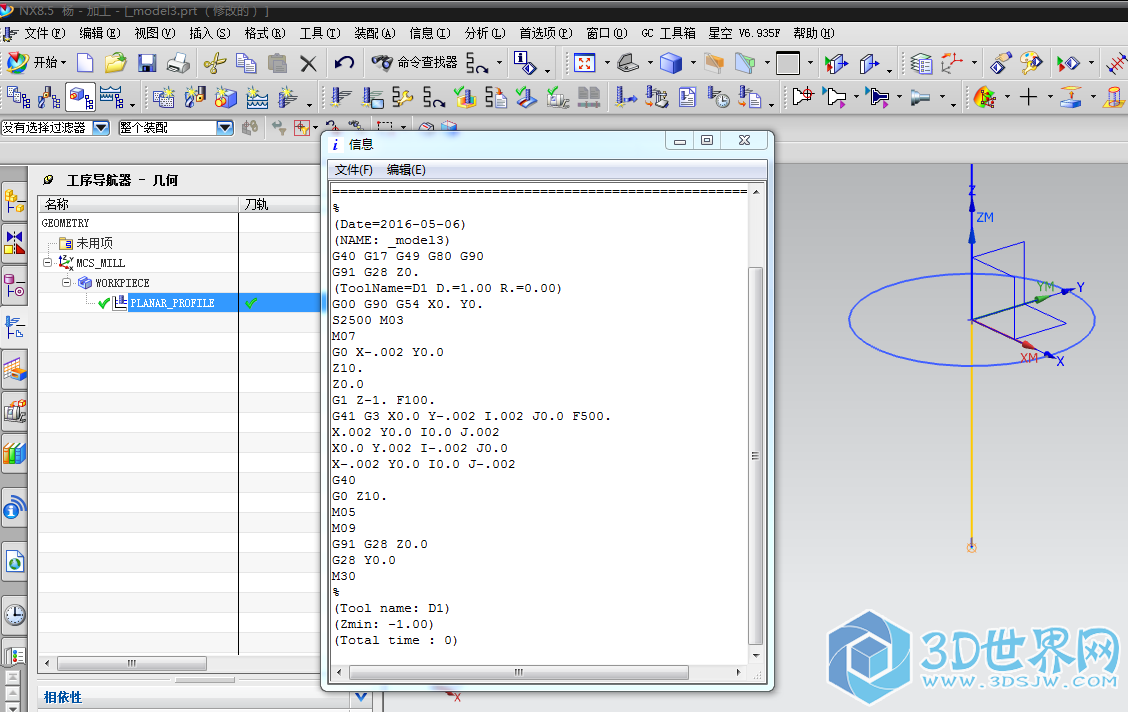Open the 编辑(E) menu in main menu bar
The image size is (1128, 712).
[100, 33]
